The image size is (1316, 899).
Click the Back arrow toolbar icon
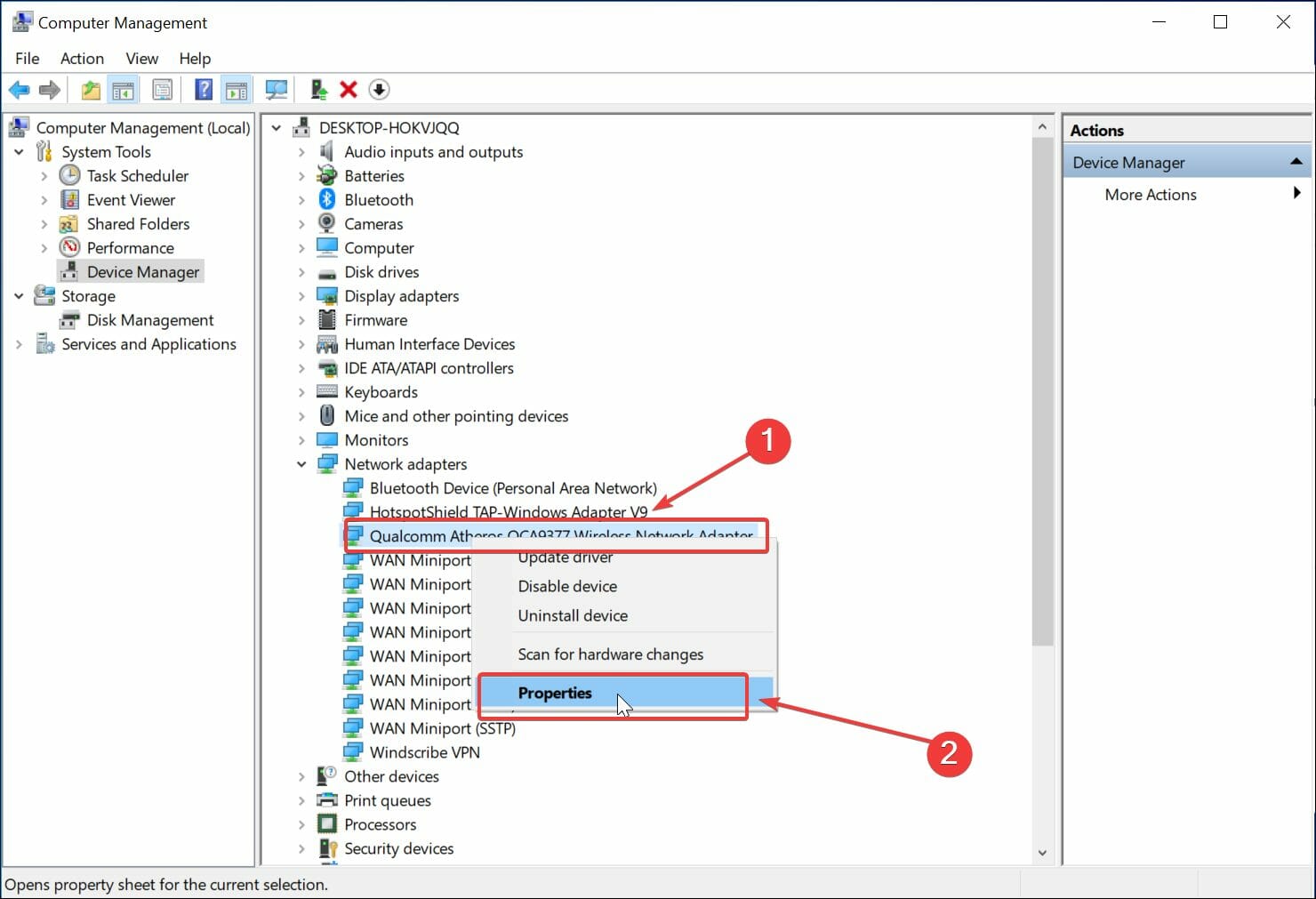click(19, 90)
